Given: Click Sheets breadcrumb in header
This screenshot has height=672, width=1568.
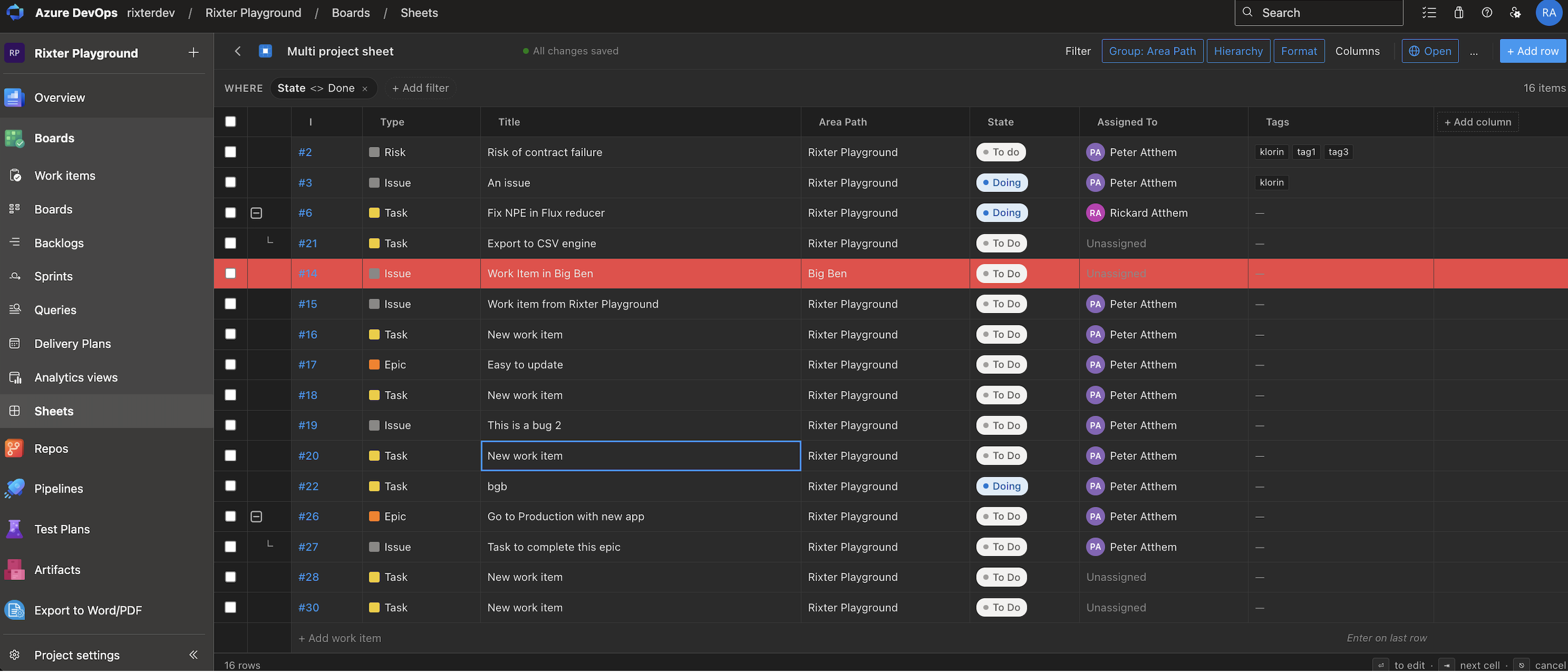Looking at the screenshot, I should pyautogui.click(x=419, y=12).
